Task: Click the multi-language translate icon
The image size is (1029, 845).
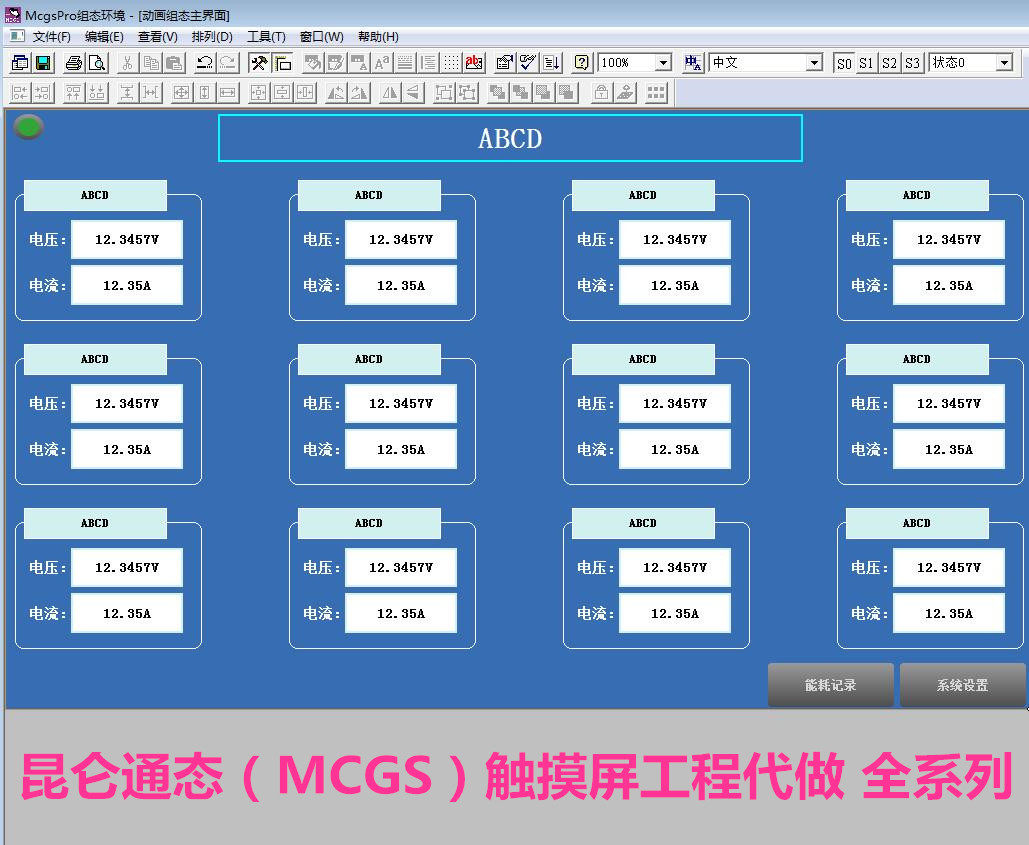Action: 693,63
